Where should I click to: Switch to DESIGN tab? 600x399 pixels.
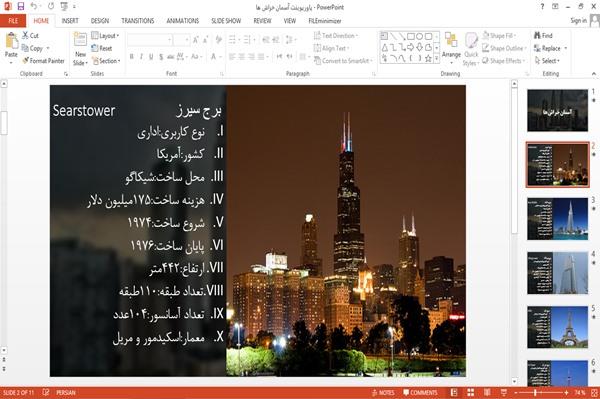[x=100, y=21]
